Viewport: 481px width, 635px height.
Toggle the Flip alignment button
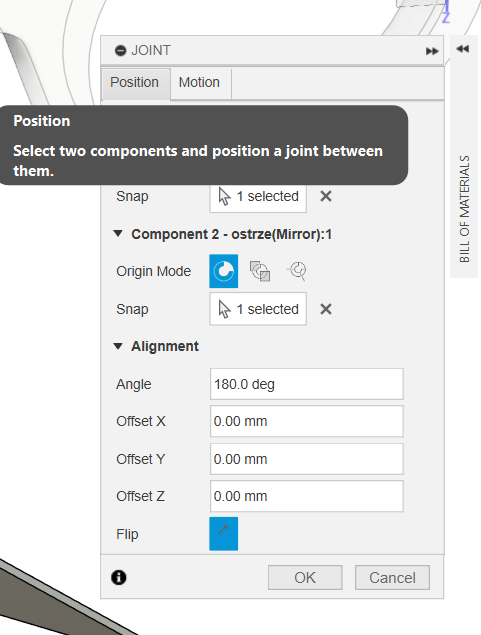[x=223, y=533]
